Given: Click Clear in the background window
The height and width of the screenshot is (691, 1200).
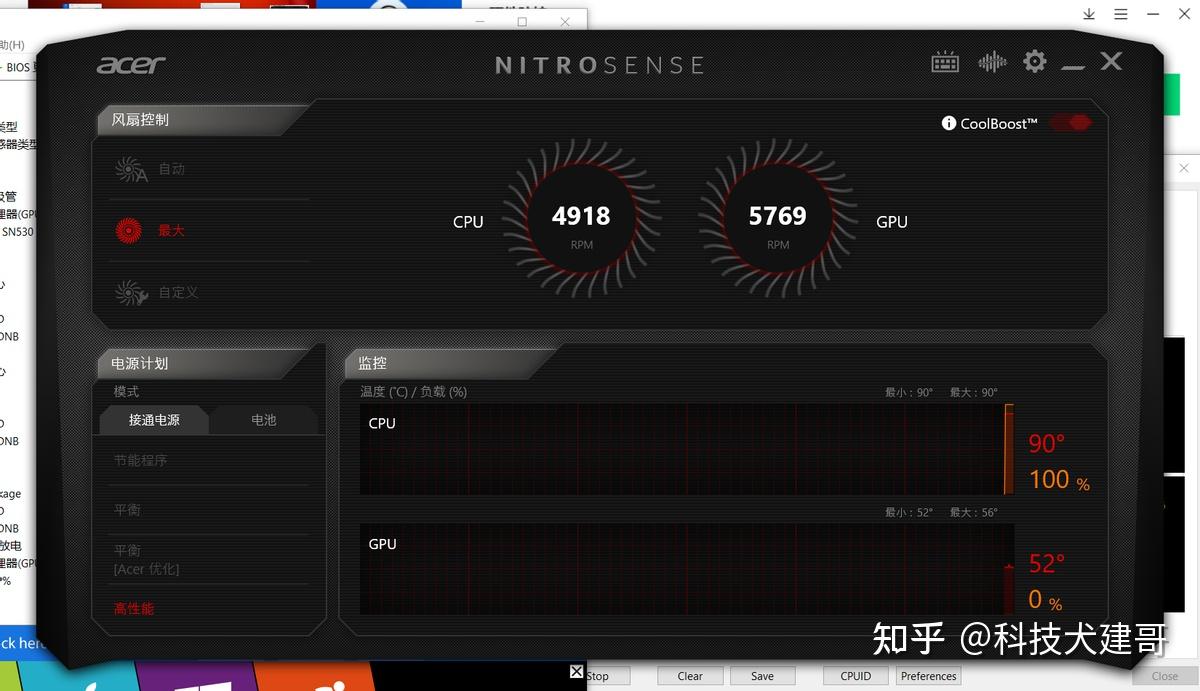Looking at the screenshot, I should pos(690,676).
